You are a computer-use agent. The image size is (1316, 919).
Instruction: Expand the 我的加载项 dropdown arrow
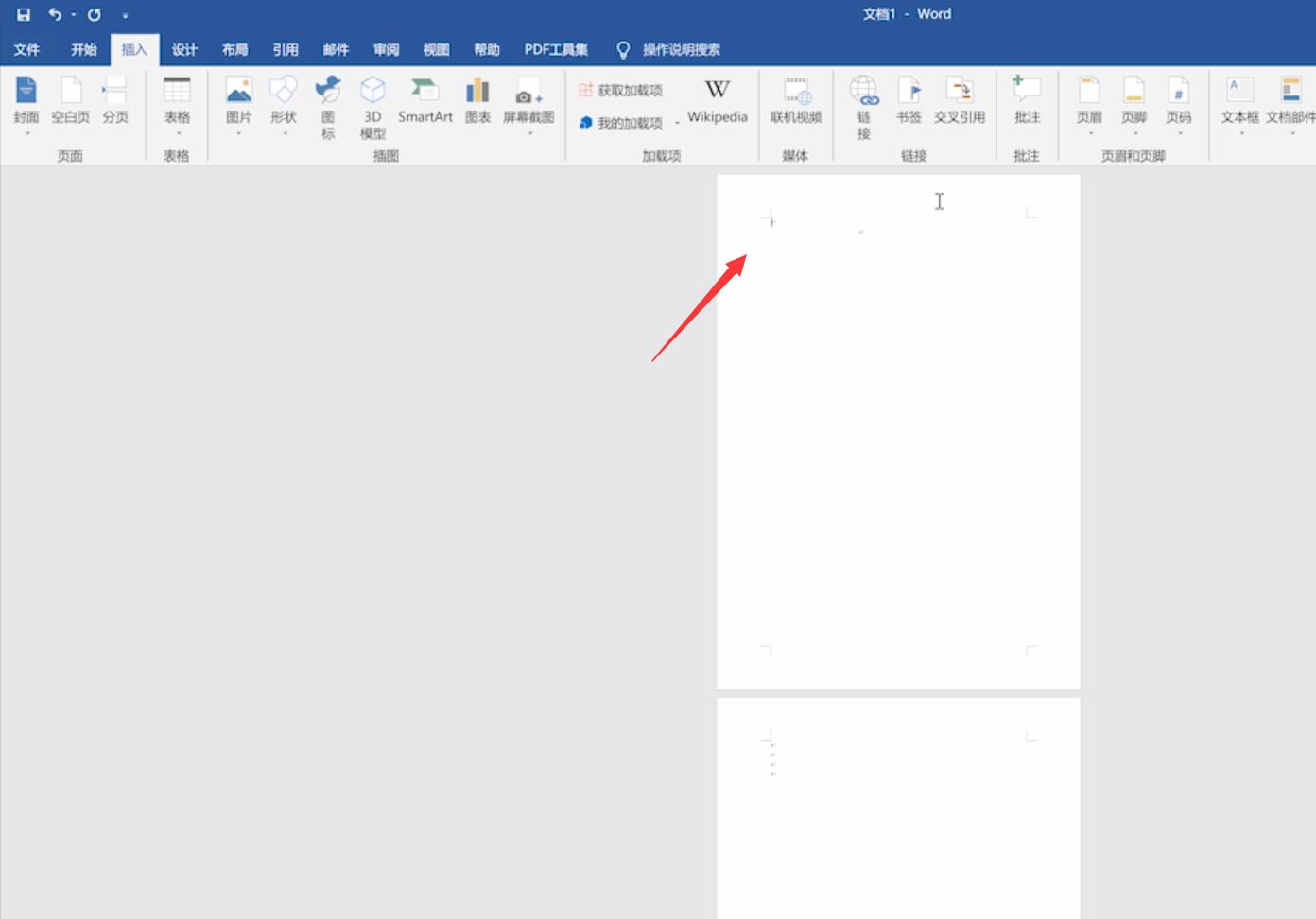(x=677, y=123)
